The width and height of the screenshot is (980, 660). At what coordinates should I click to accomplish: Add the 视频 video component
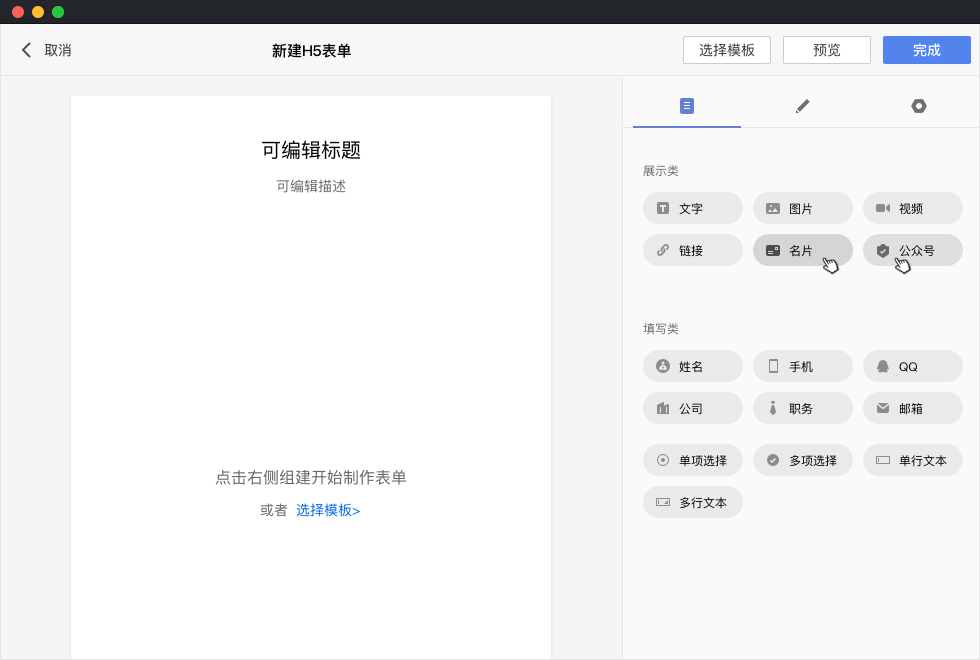click(912, 209)
